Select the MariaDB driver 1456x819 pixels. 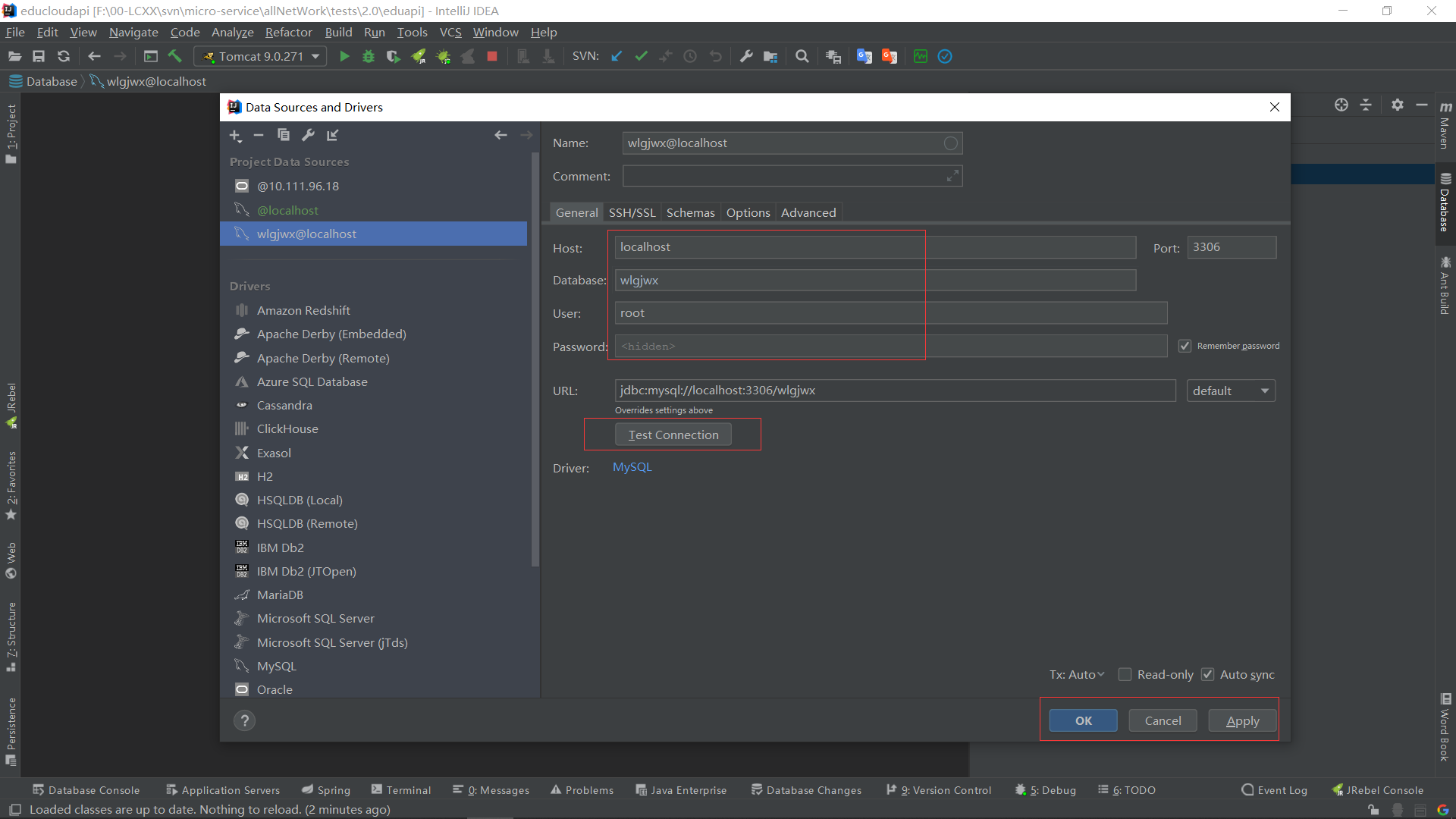[x=279, y=595]
